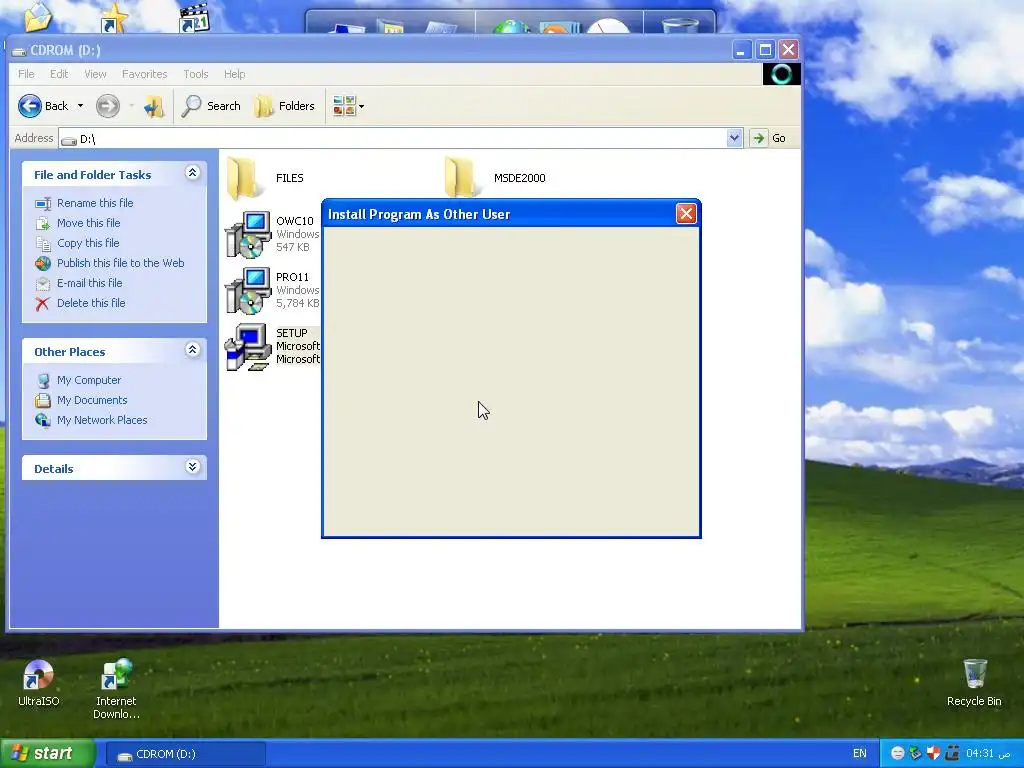Collapse the File and Folder Tasks panel
This screenshot has height=768, width=1024.
pyautogui.click(x=192, y=173)
